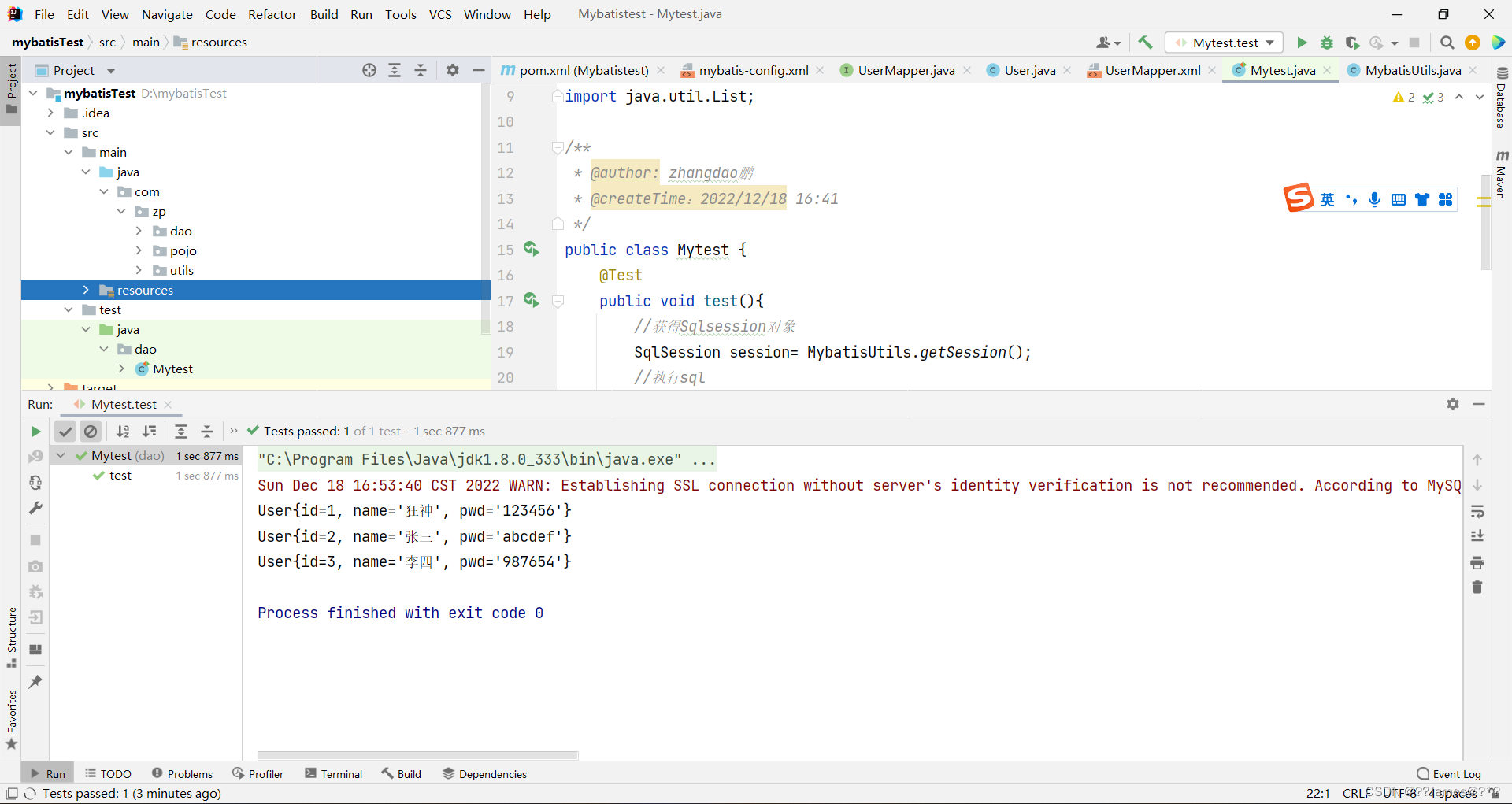Open the Terminal tool window
Image resolution: width=1512 pixels, height=804 pixels.
333,774
